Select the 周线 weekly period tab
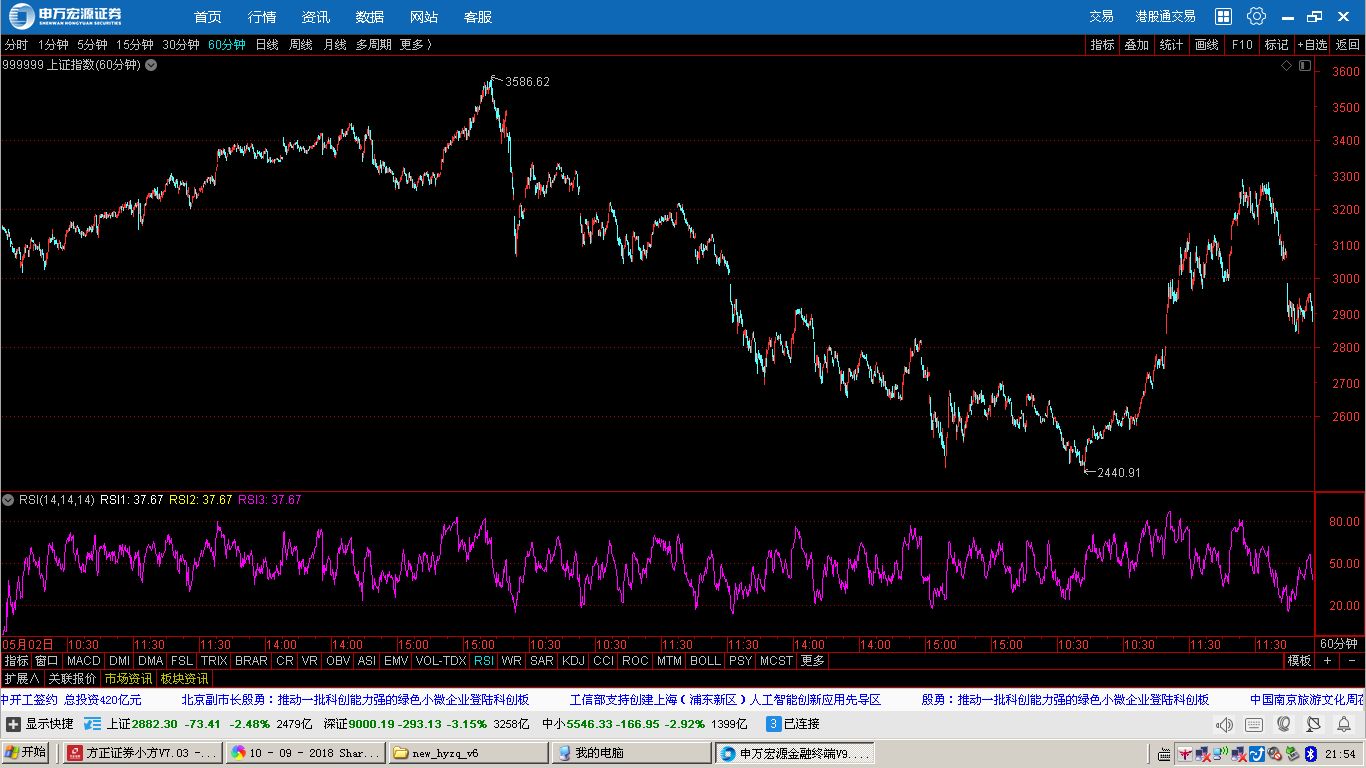This screenshot has height=768, width=1366. tap(301, 45)
